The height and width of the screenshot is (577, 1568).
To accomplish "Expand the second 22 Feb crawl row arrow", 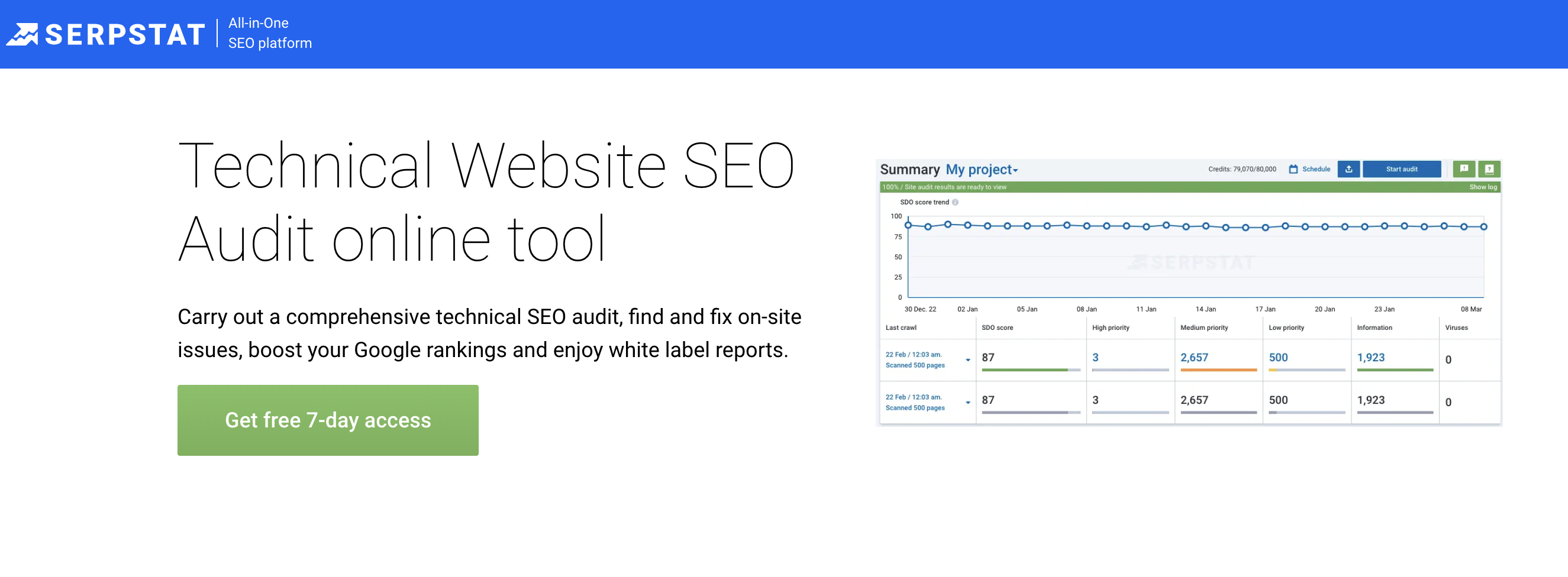I will tap(968, 403).
